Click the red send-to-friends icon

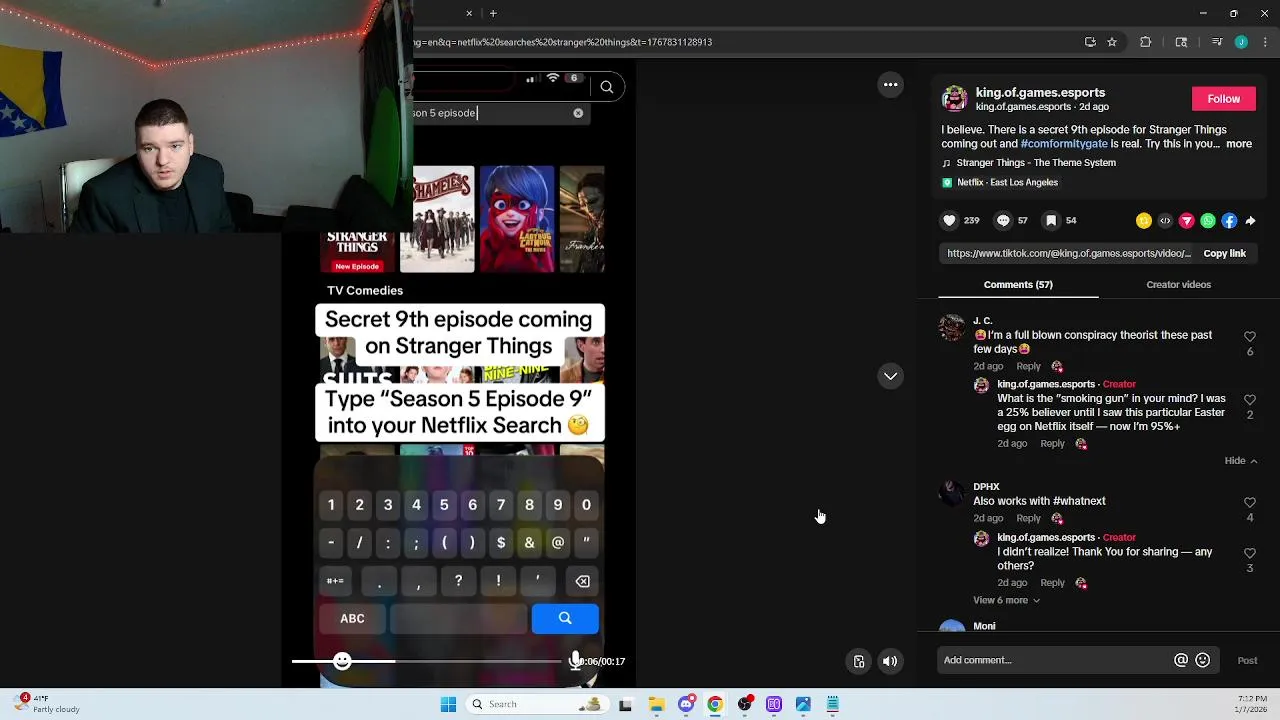point(1187,221)
